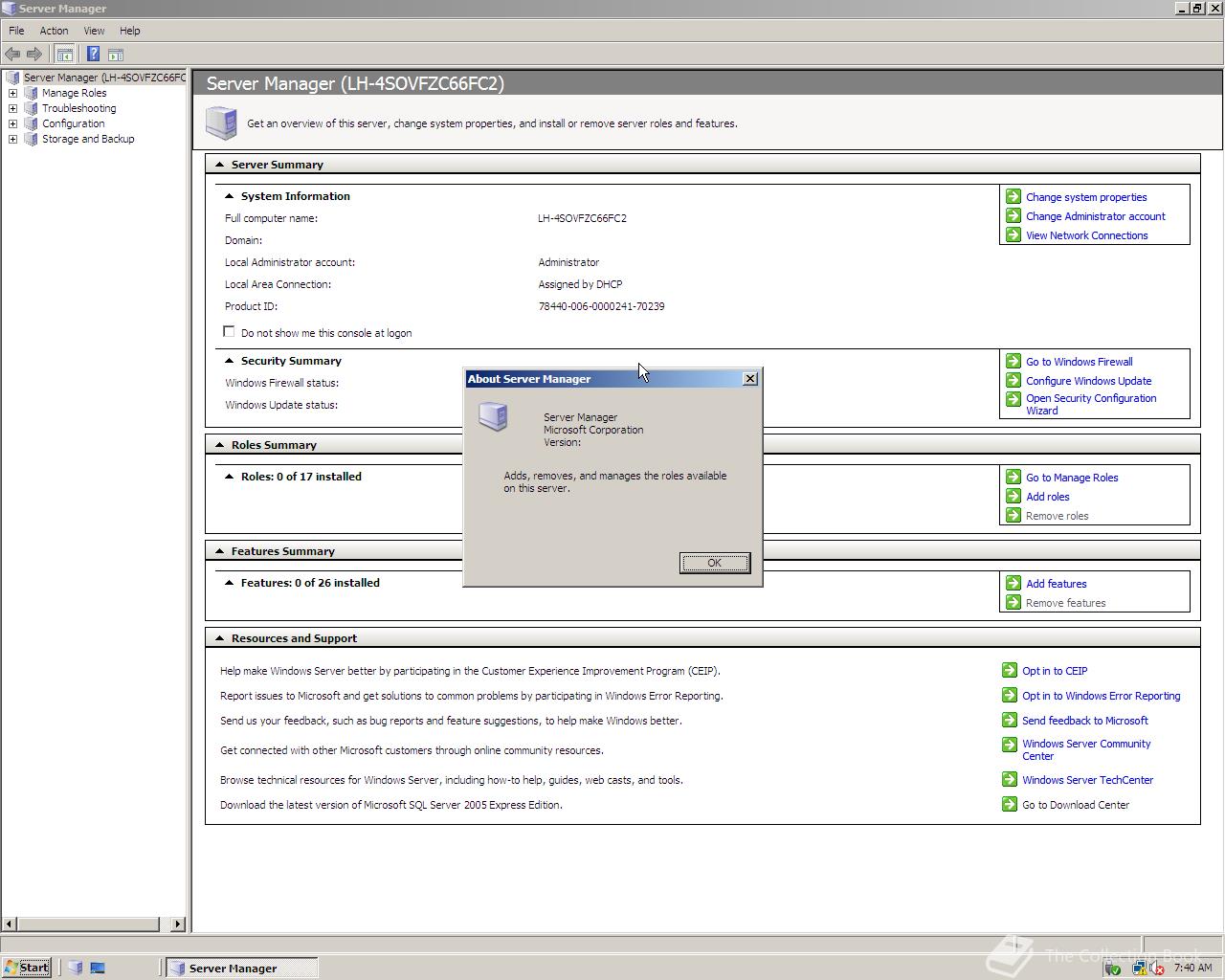
Task: Open the View Network Connections link
Action: [1087, 235]
